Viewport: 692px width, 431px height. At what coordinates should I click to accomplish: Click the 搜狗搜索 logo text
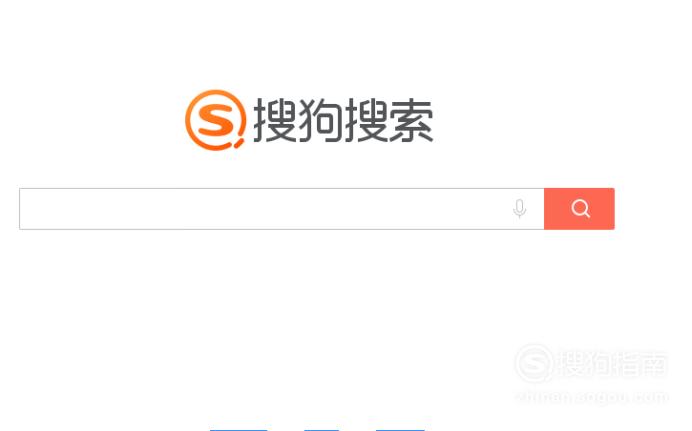pos(343,120)
